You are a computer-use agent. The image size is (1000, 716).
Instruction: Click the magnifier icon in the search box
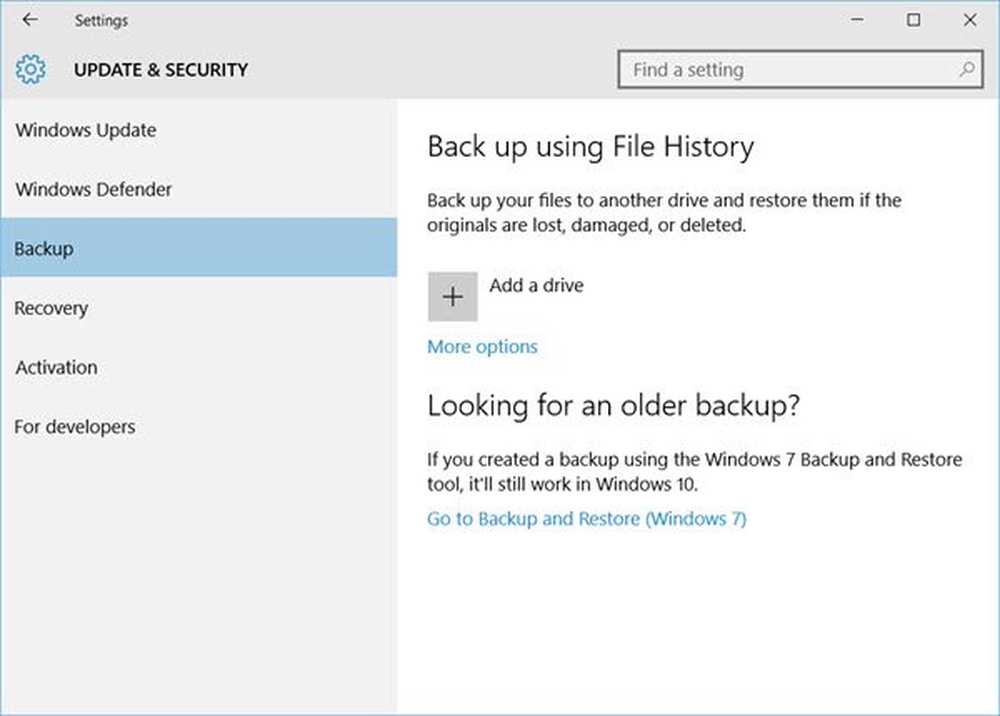click(966, 70)
